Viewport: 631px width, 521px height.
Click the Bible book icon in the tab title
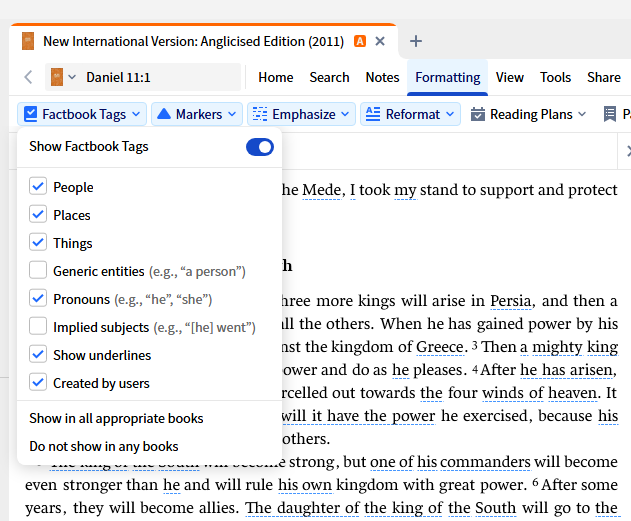click(x=28, y=41)
